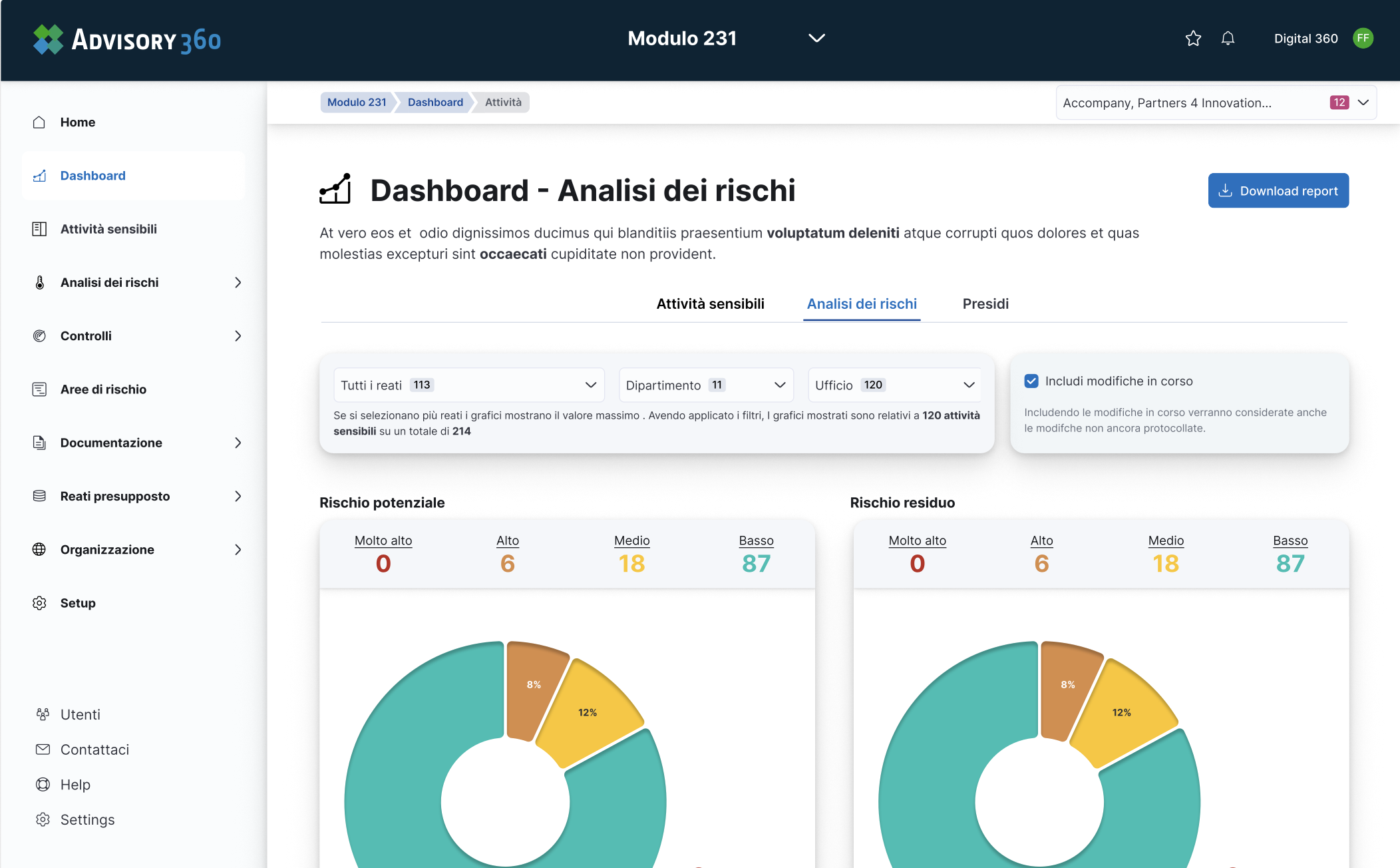Expand the Modulo 231 header chevron
This screenshot has width=1400, height=868.
coord(816,39)
